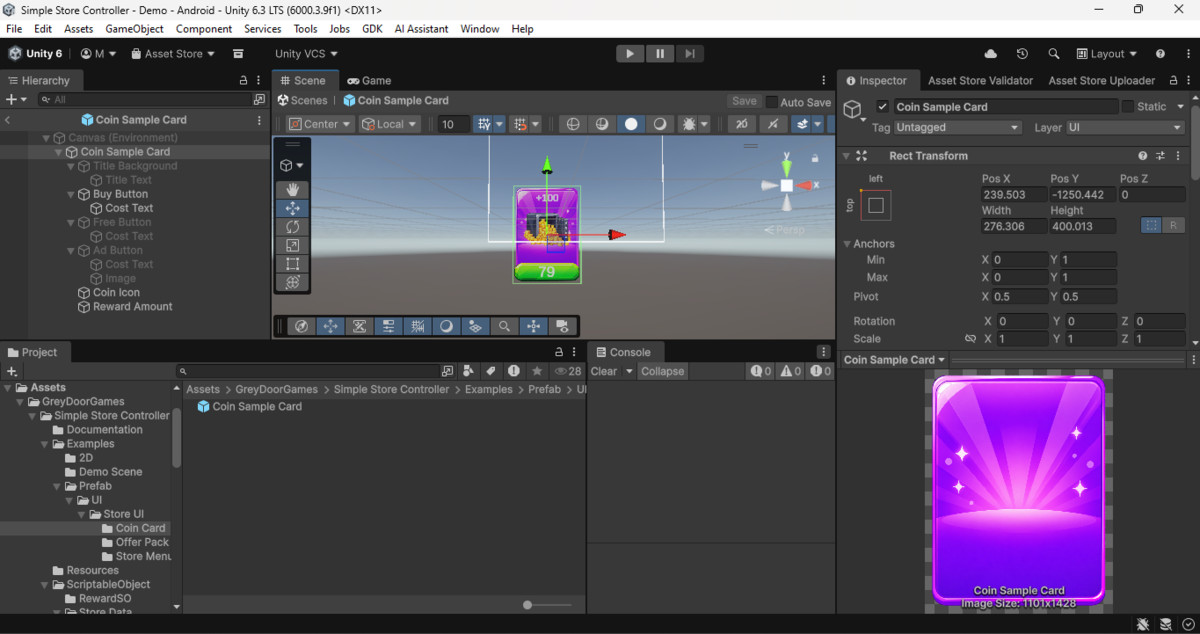Image resolution: width=1200 pixels, height=634 pixels.
Task: Click the Console Clear button
Action: pos(604,371)
